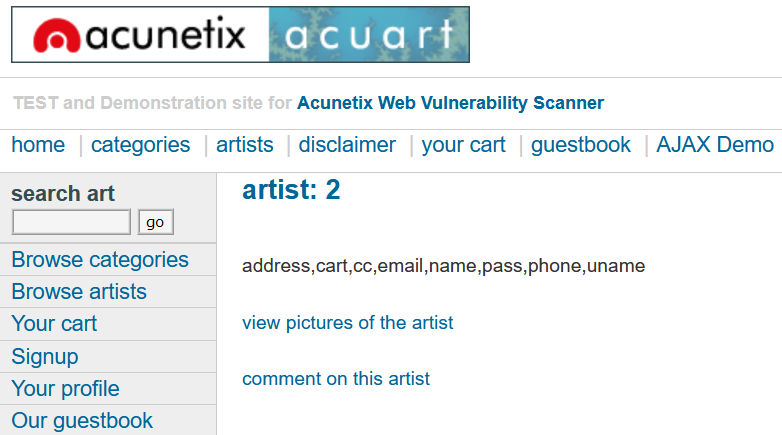Open the categories navigation link
782x435 pixels.
click(140, 145)
